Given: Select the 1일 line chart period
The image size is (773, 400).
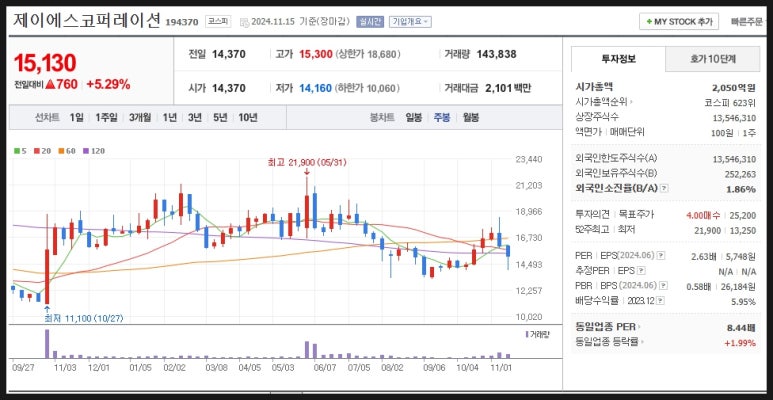Looking at the screenshot, I should click(x=76, y=117).
